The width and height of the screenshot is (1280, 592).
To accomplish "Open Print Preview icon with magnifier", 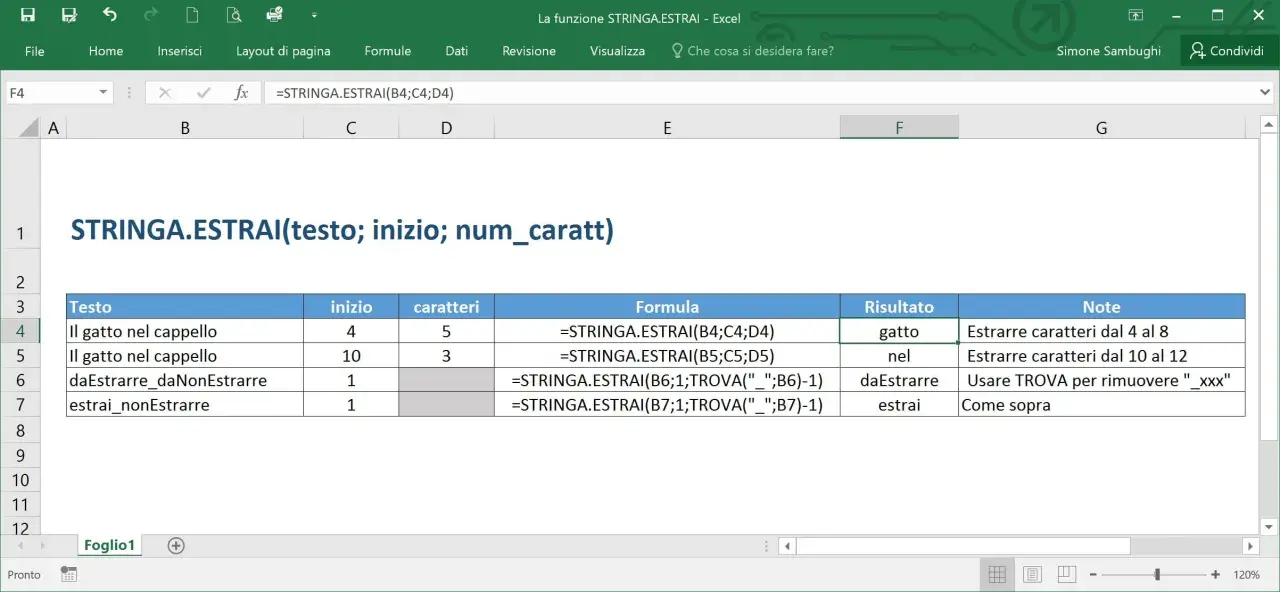I will [233, 15].
